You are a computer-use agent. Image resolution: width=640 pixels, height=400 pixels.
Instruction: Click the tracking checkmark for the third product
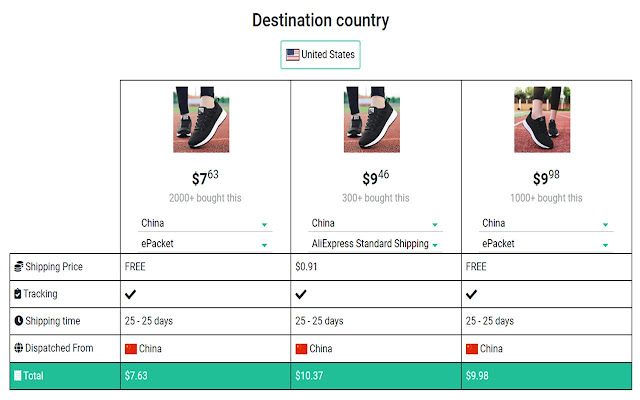pyautogui.click(x=472, y=294)
